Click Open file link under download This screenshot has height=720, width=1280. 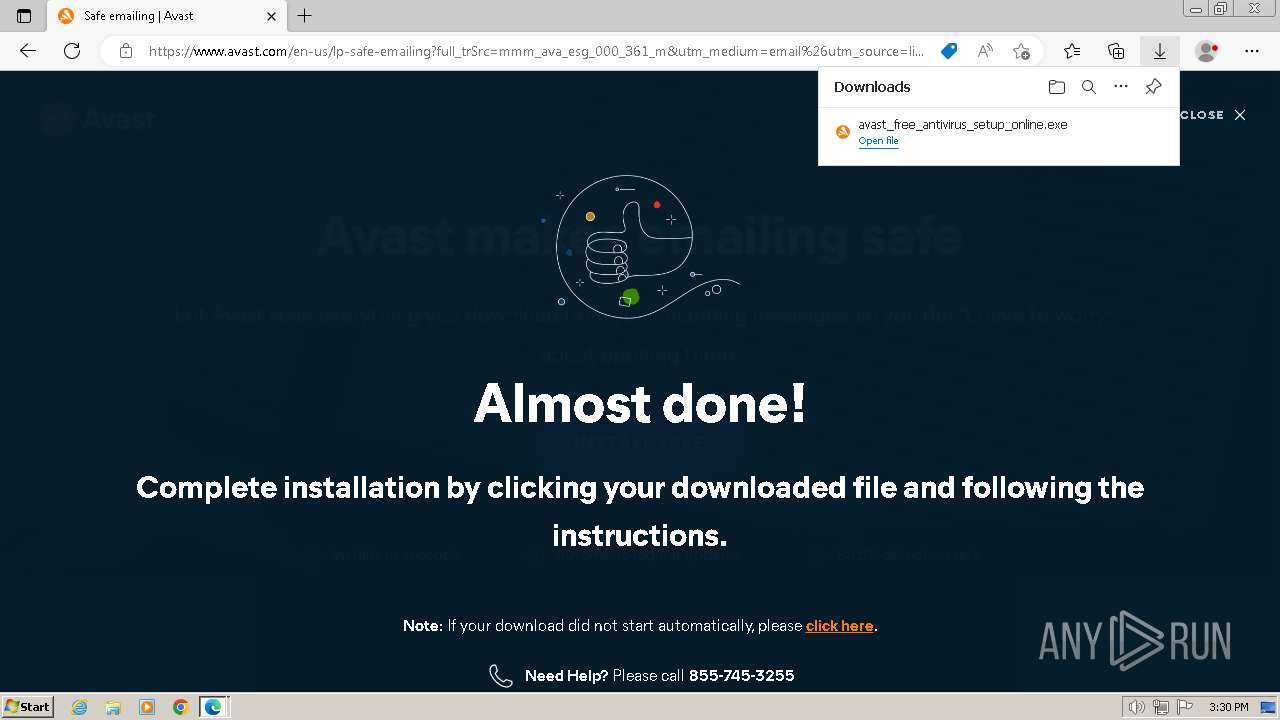[x=878, y=141]
